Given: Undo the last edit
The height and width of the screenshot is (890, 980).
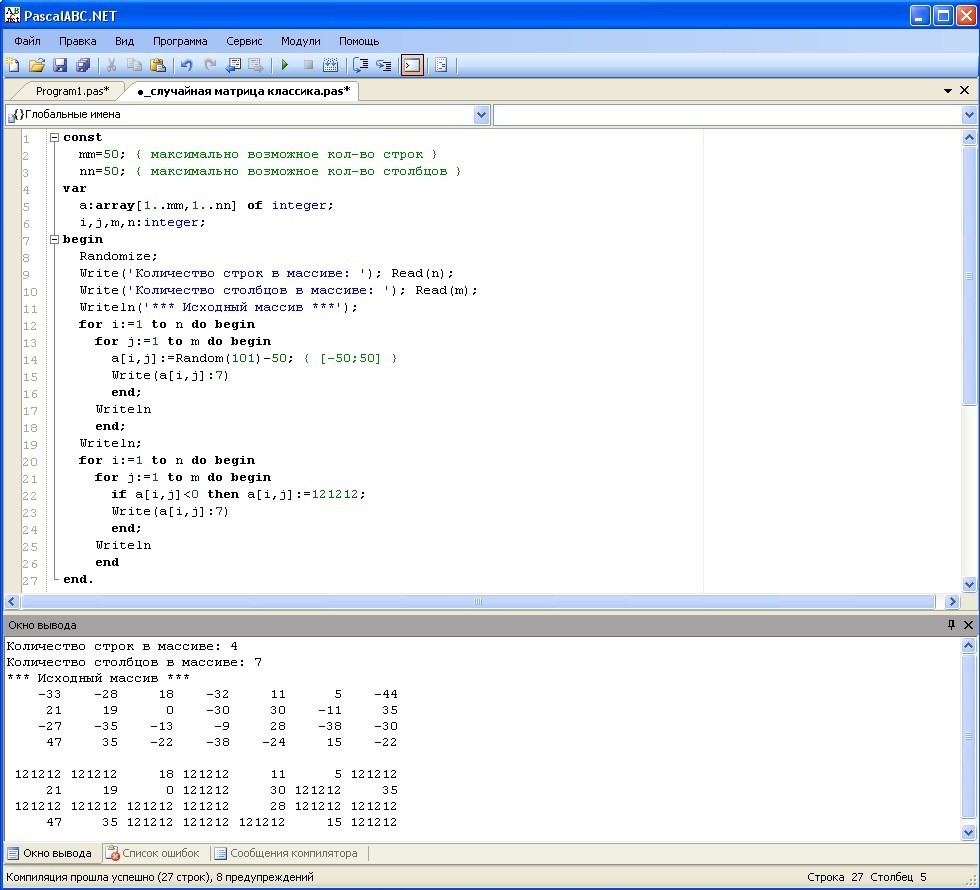Looking at the screenshot, I should (186, 65).
